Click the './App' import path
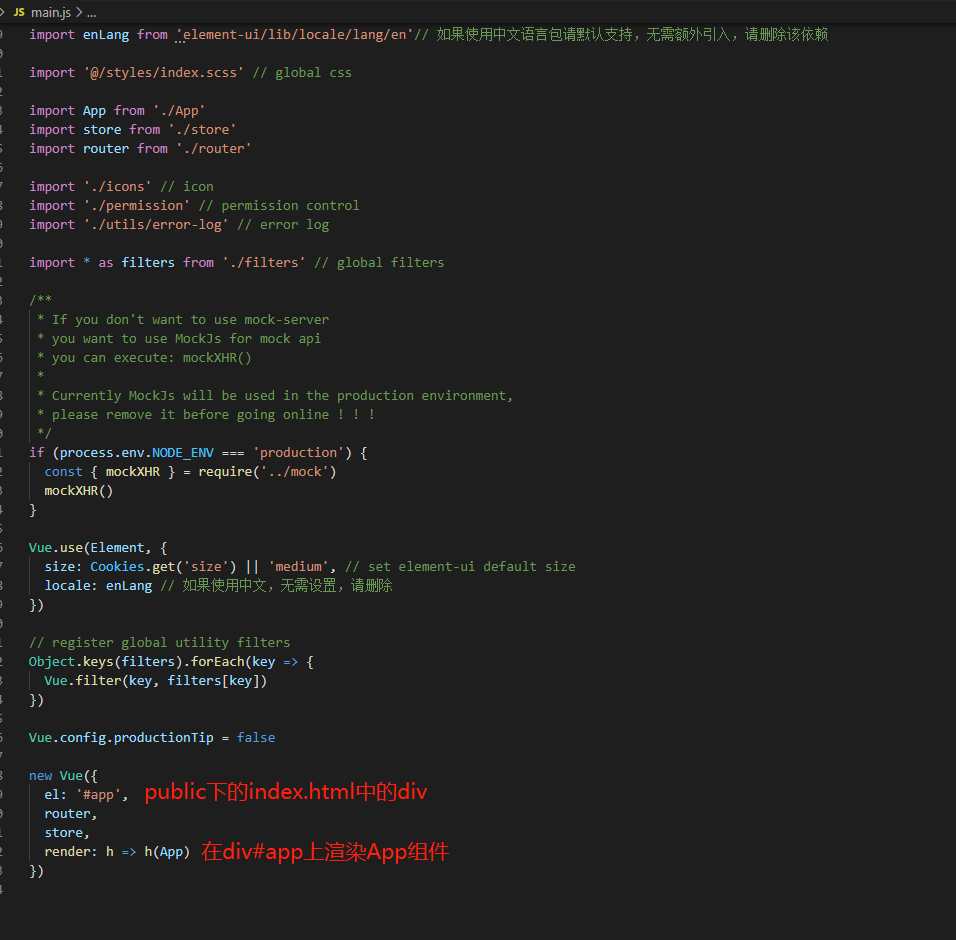 pyautogui.click(x=179, y=110)
